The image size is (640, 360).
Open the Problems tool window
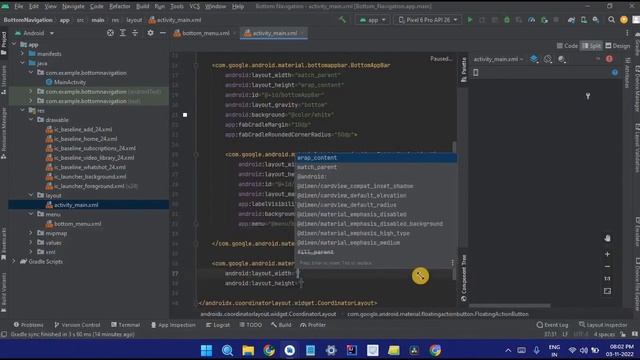coord(28,325)
